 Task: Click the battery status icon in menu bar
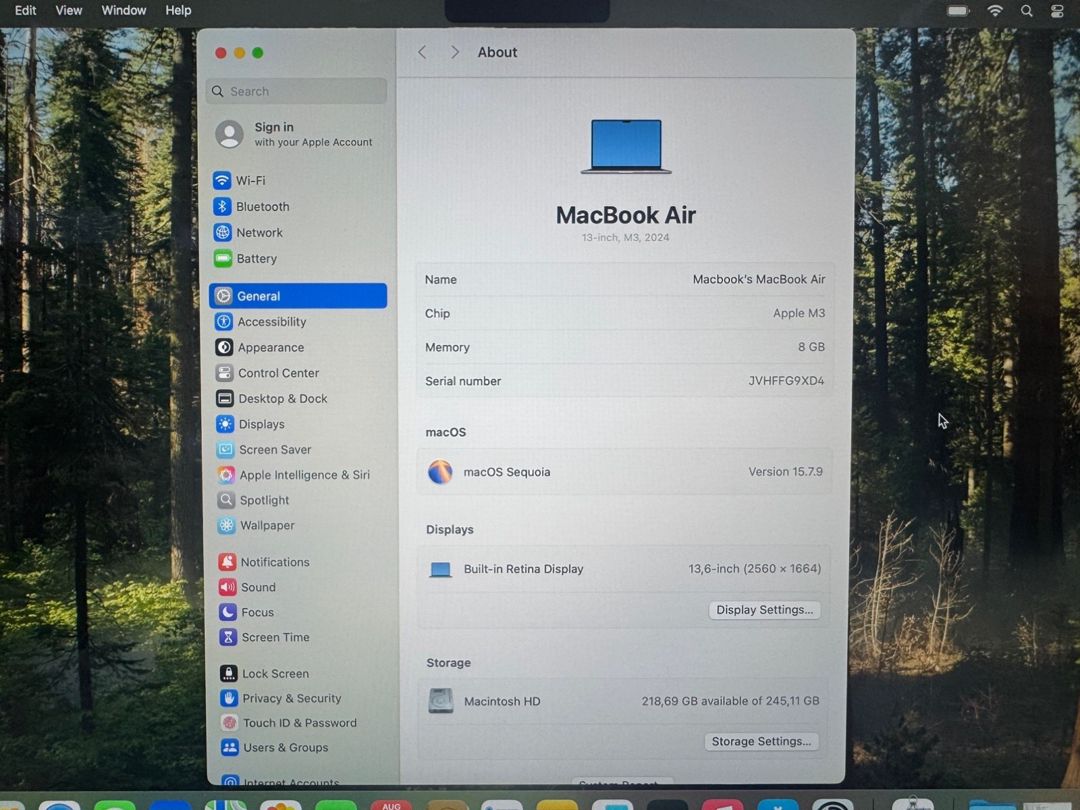pyautogui.click(x=958, y=10)
